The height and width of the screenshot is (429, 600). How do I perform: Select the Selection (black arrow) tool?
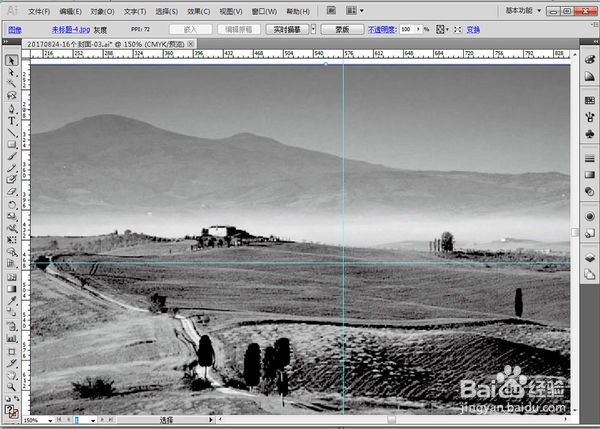11,60
